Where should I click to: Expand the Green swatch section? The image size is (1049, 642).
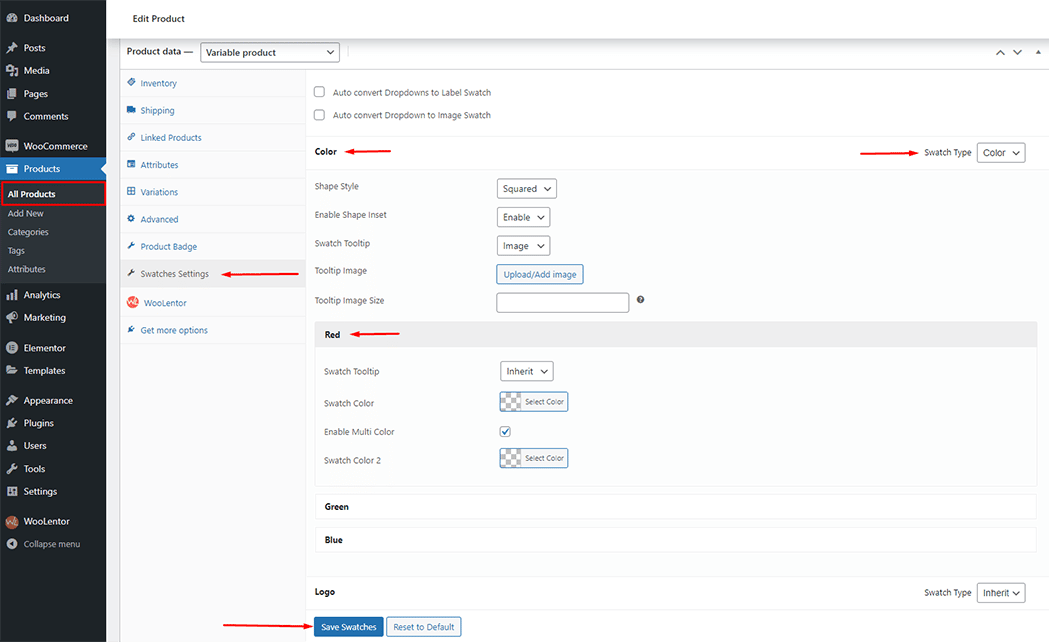[675, 507]
